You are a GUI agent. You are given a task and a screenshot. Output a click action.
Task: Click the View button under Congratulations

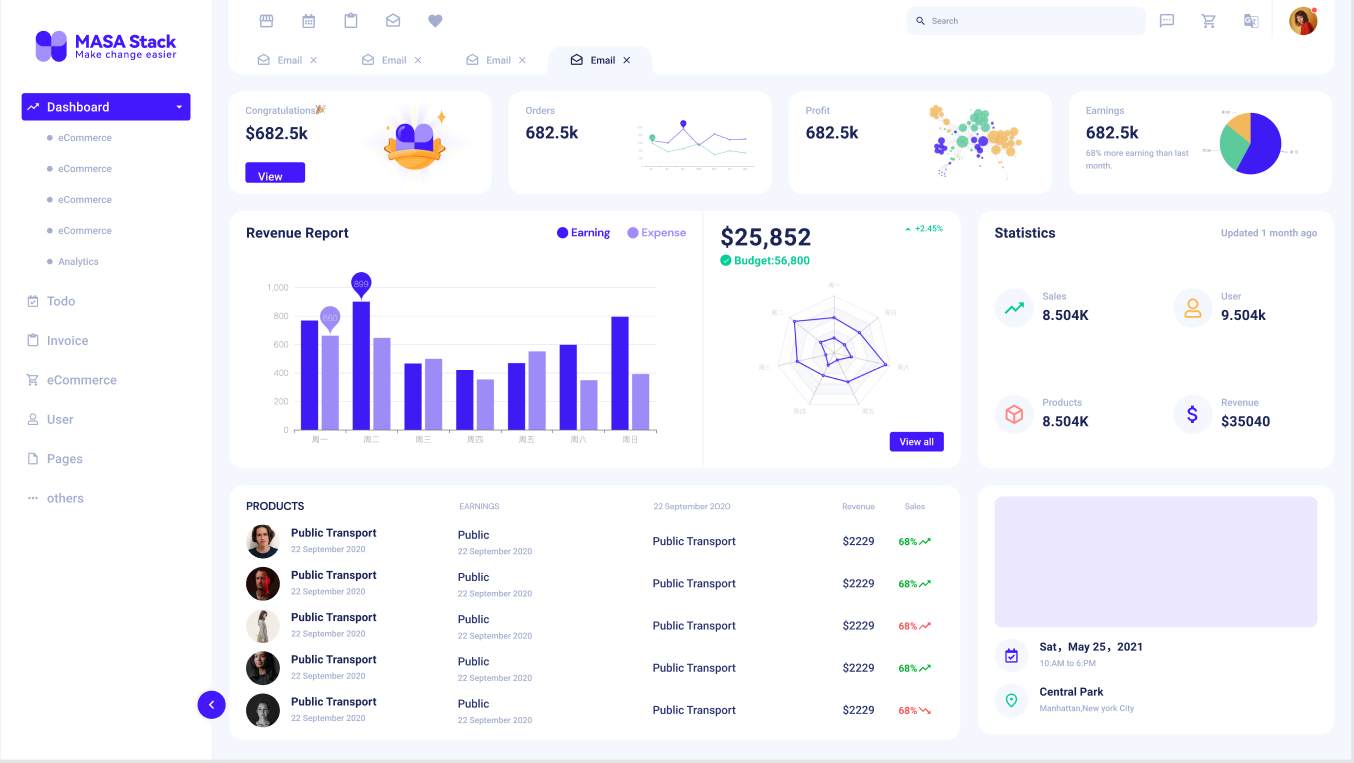pos(274,174)
